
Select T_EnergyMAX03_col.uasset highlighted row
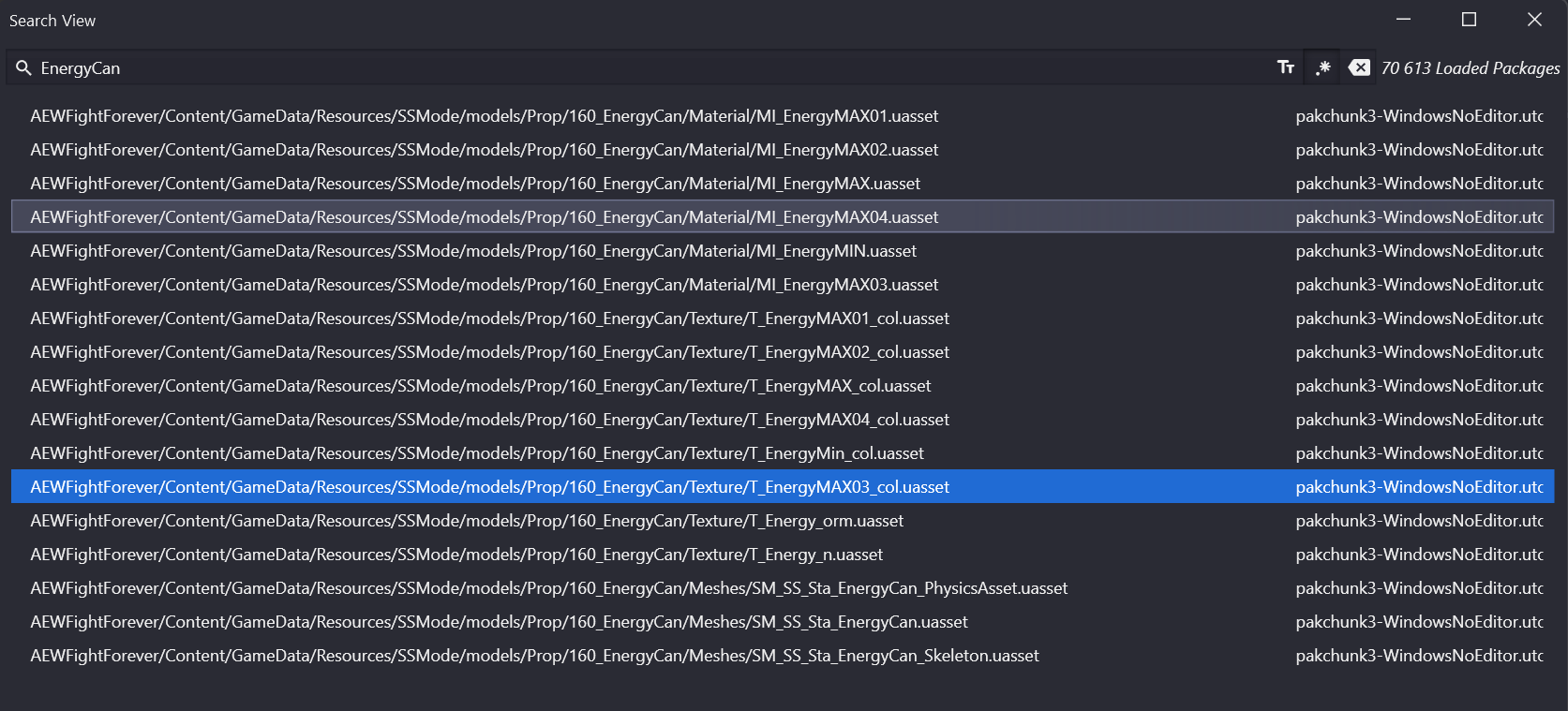point(783,487)
